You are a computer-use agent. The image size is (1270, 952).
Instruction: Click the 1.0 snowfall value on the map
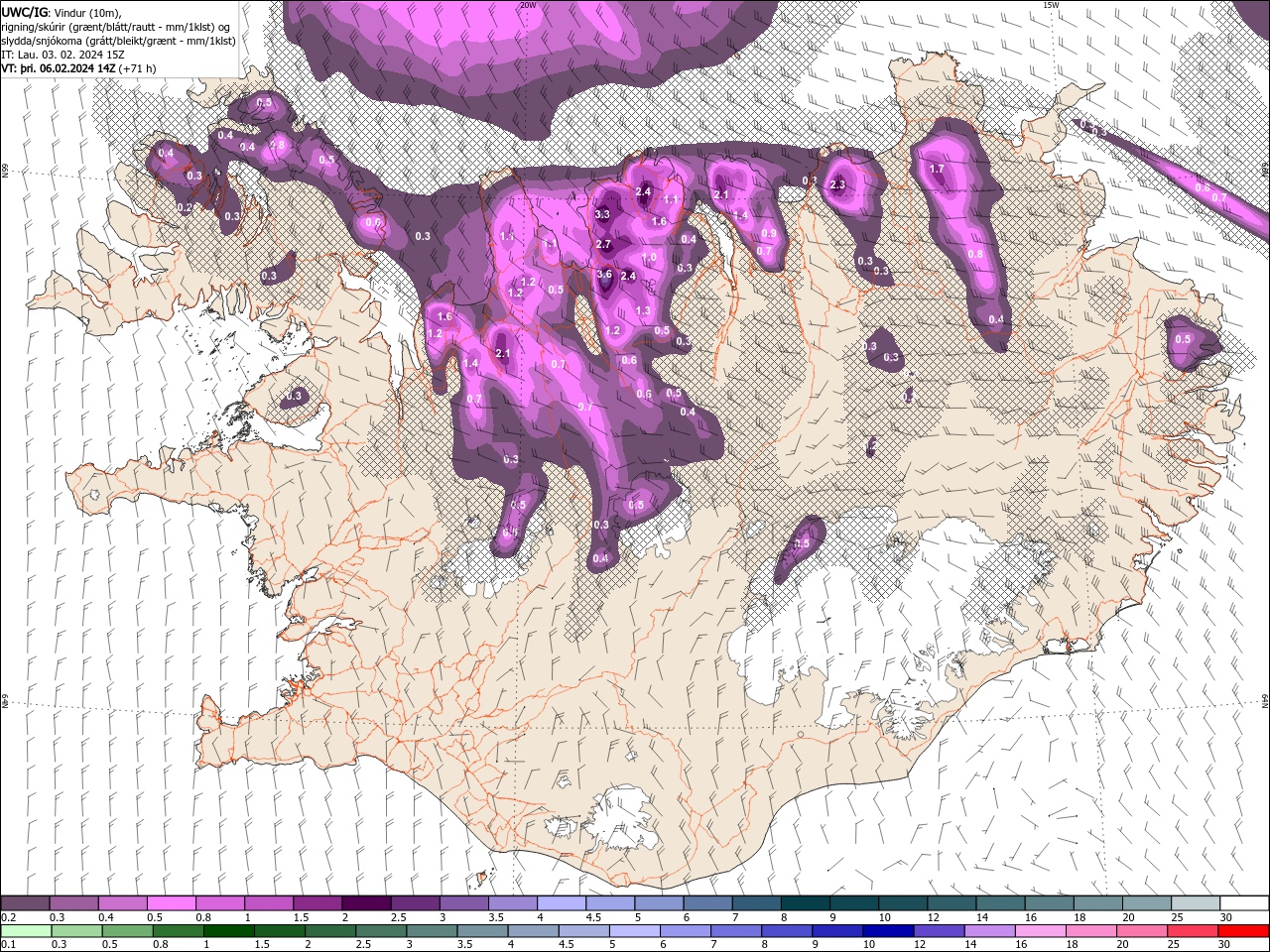pyautogui.click(x=649, y=258)
